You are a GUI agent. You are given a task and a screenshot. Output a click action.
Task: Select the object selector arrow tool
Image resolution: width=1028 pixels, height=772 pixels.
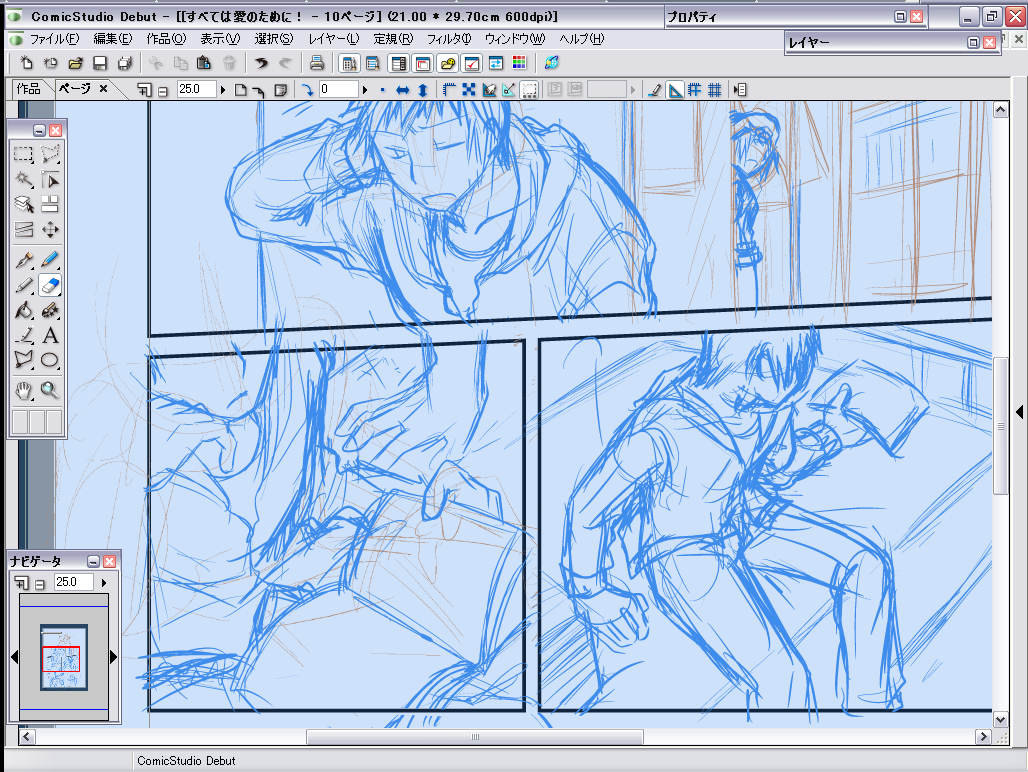(50, 180)
